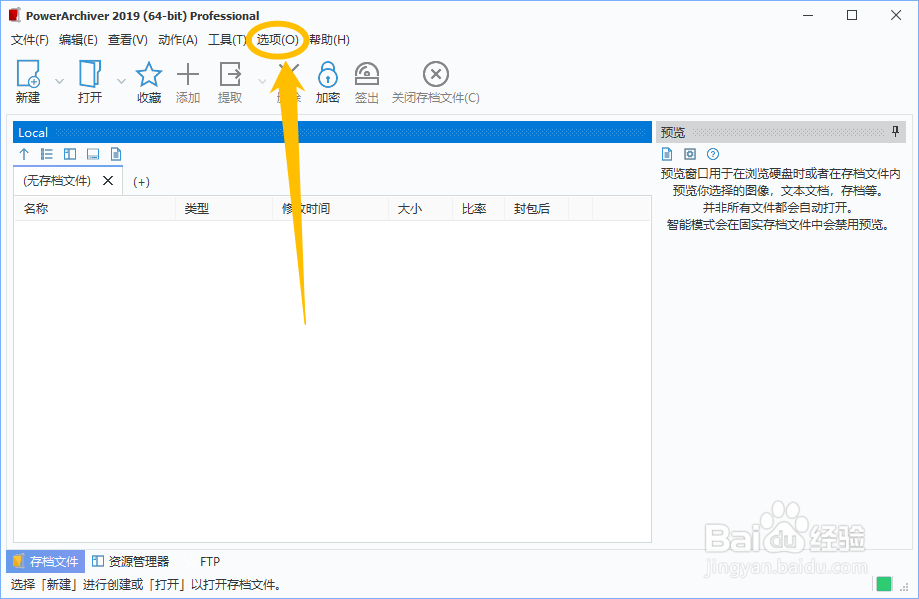Open the 查看(V) menu
Image resolution: width=919 pixels, height=599 pixels.
coord(127,40)
